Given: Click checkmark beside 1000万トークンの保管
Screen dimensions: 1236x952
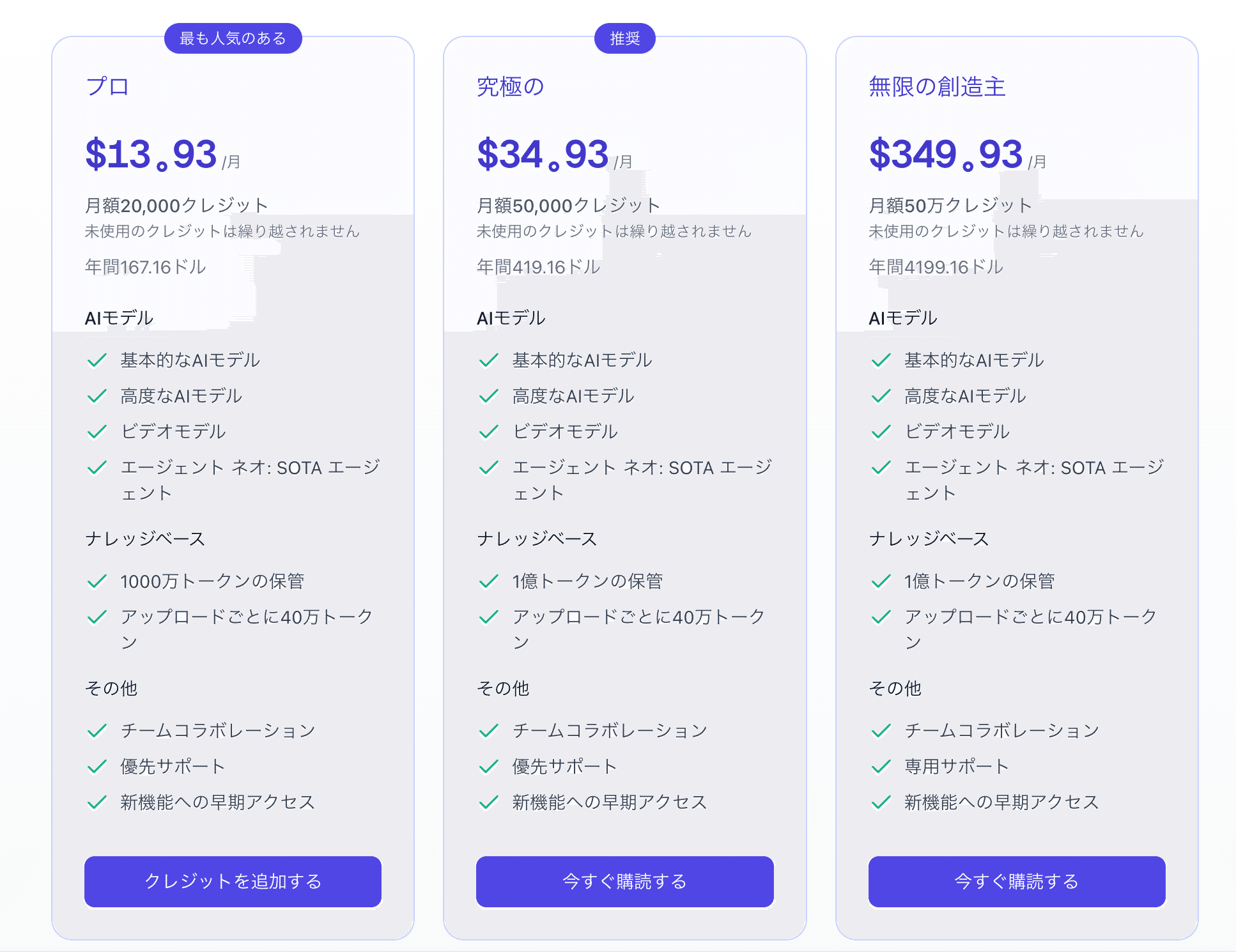Looking at the screenshot, I should pyautogui.click(x=97, y=581).
